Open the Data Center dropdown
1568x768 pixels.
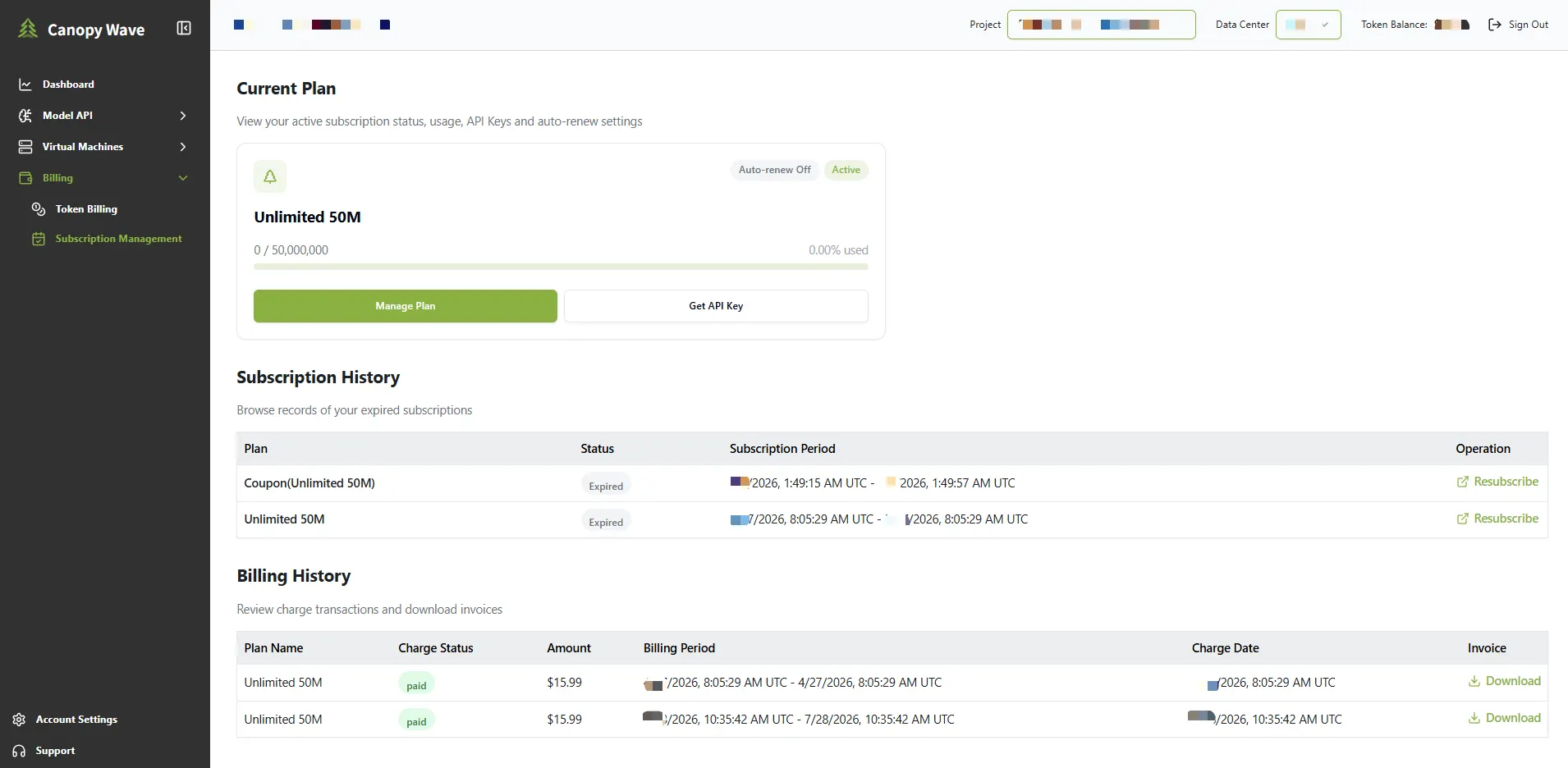[1308, 25]
